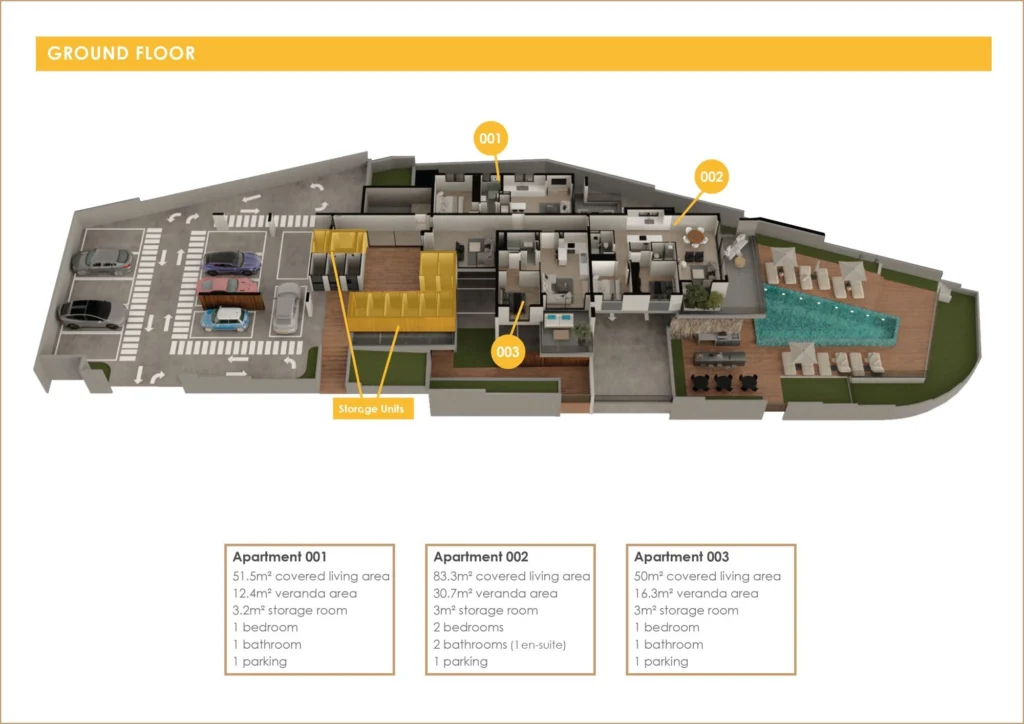Open the Apartment 002 details box heading
This screenshot has width=1024, height=724.
[481, 557]
